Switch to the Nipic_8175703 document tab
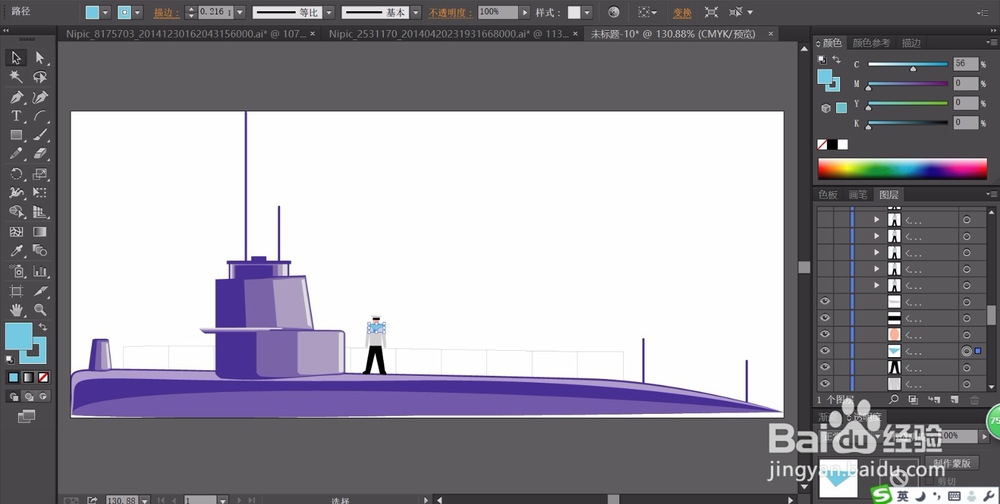 [x=184, y=33]
